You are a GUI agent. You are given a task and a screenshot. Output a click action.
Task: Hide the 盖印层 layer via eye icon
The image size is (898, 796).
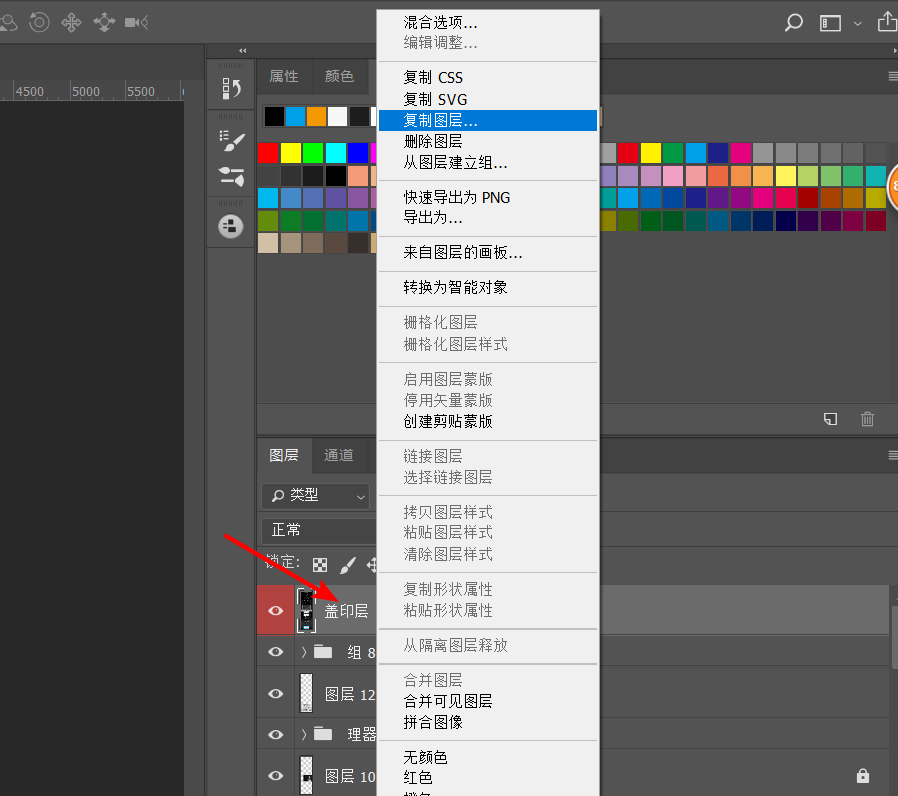275,610
